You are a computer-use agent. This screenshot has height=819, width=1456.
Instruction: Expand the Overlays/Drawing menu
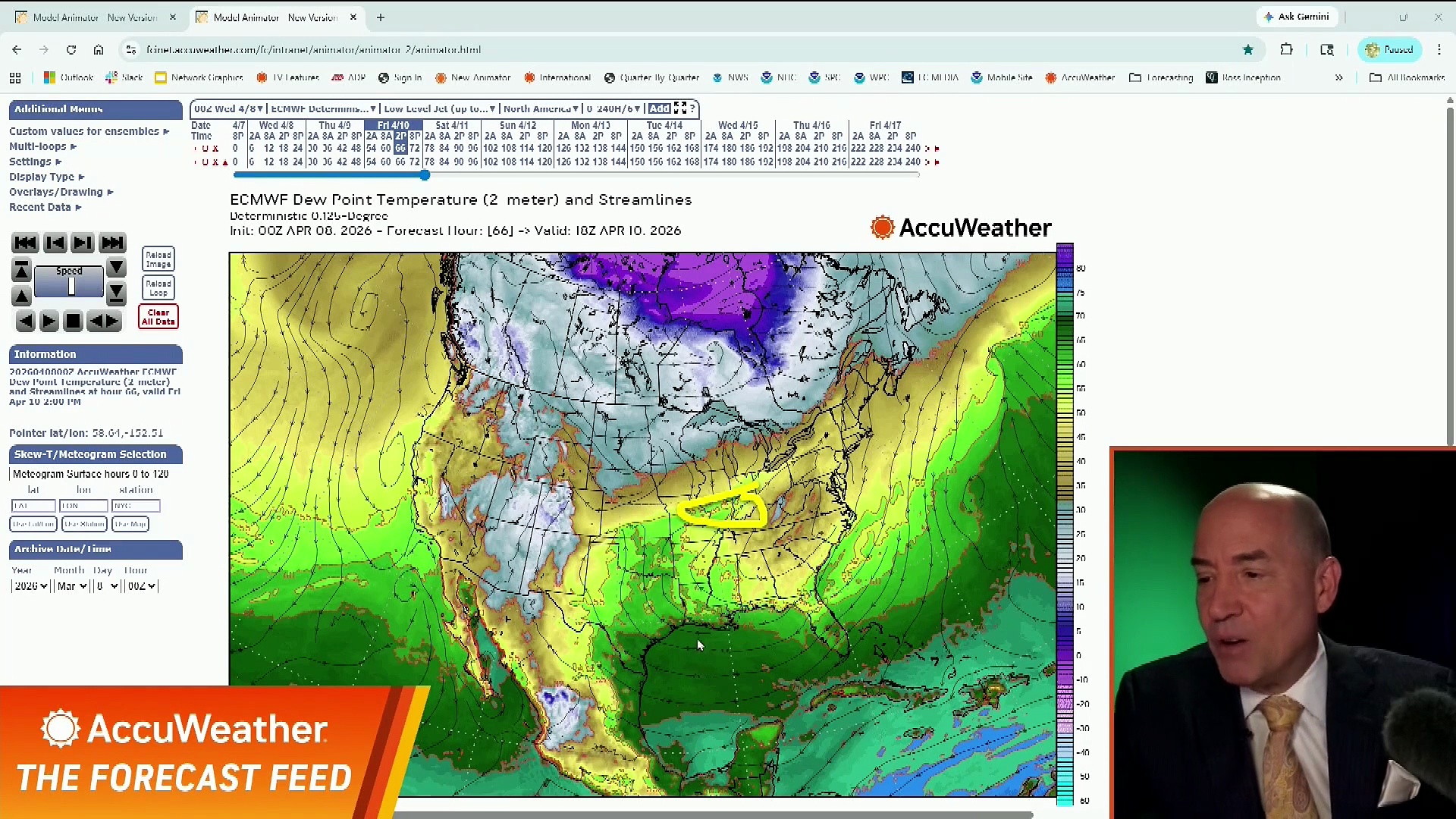61,192
